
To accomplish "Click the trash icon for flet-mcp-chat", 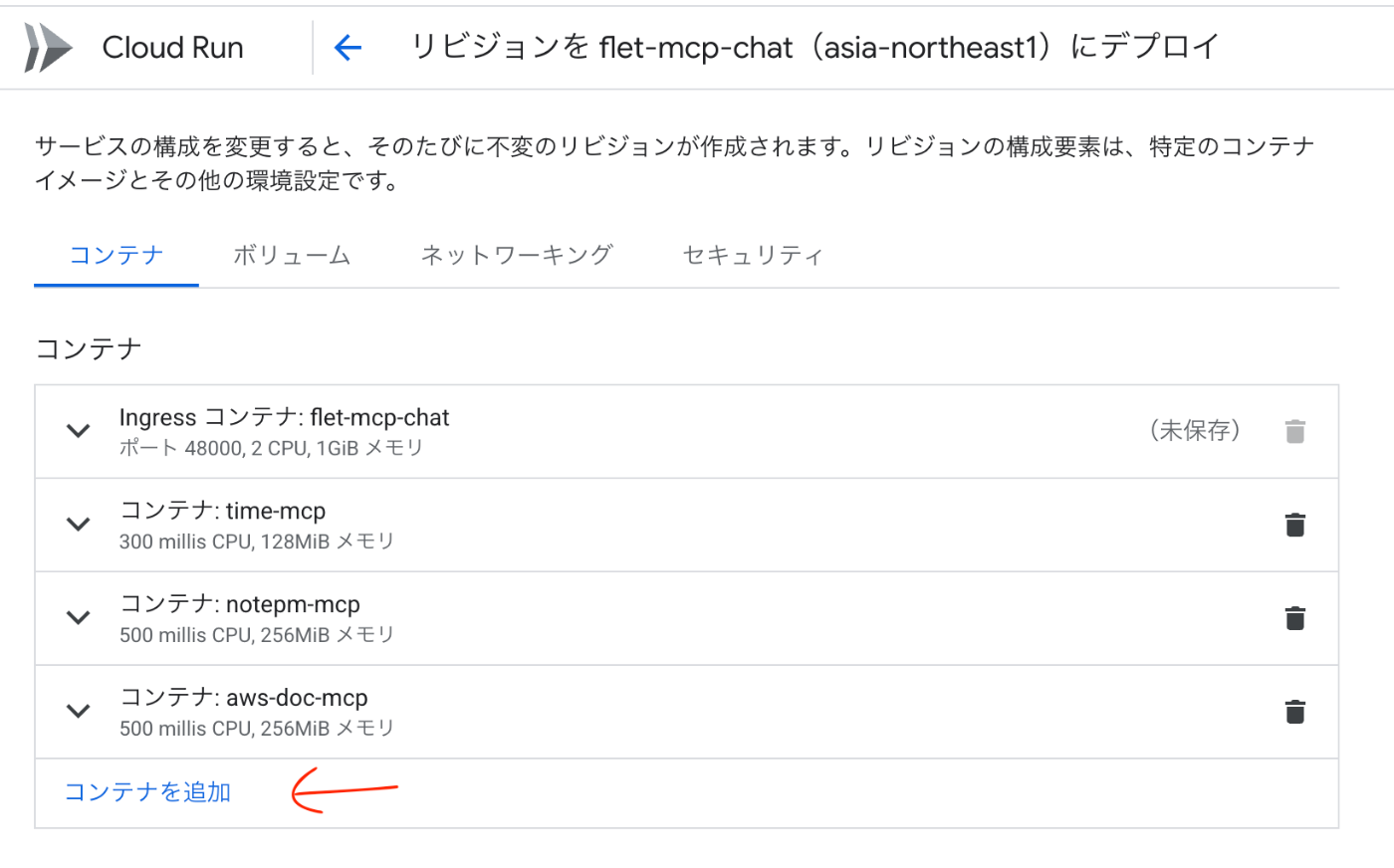I will pyautogui.click(x=1294, y=431).
